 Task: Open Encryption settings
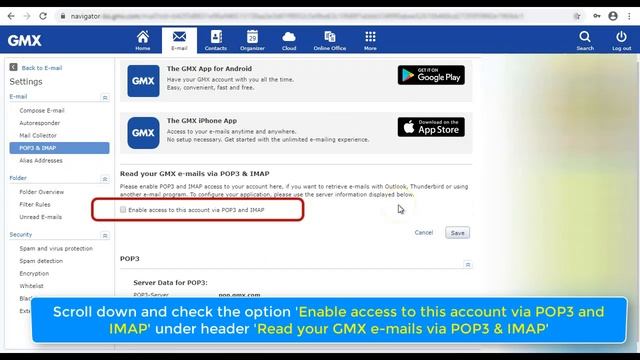tap(34, 273)
